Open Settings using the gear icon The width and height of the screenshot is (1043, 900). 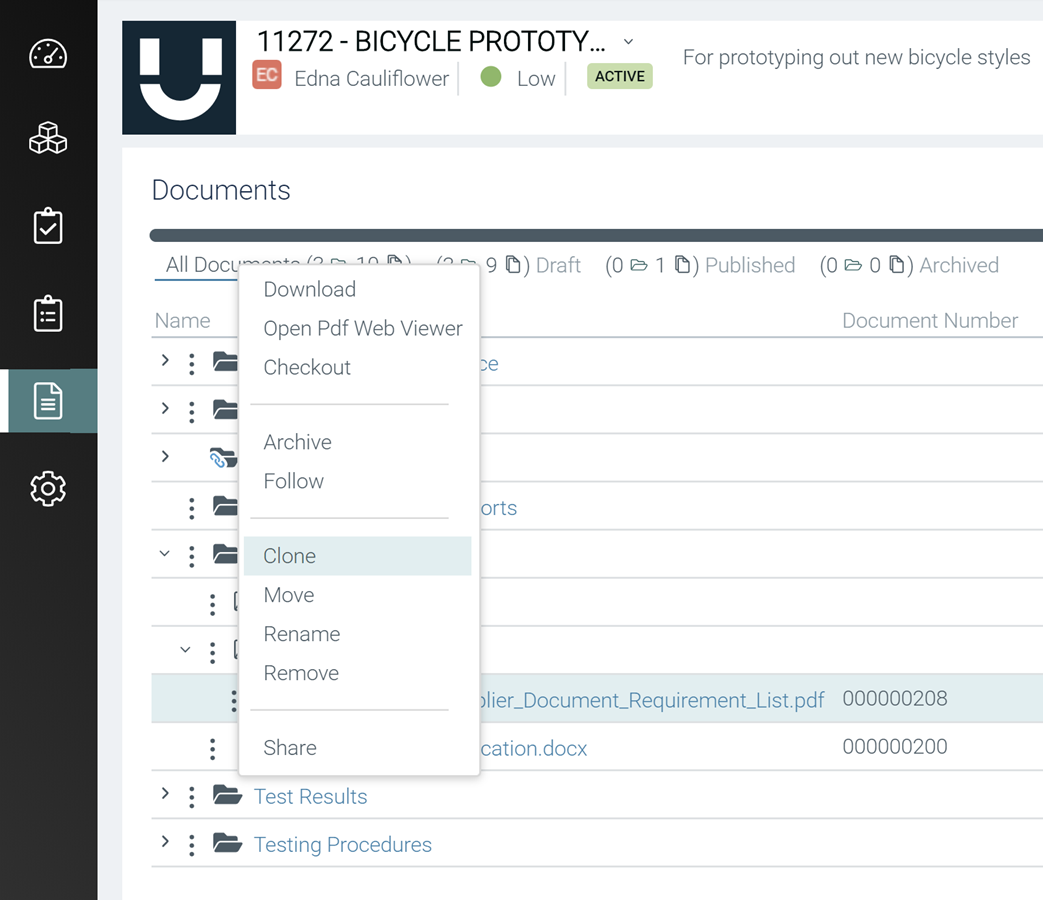click(48, 488)
